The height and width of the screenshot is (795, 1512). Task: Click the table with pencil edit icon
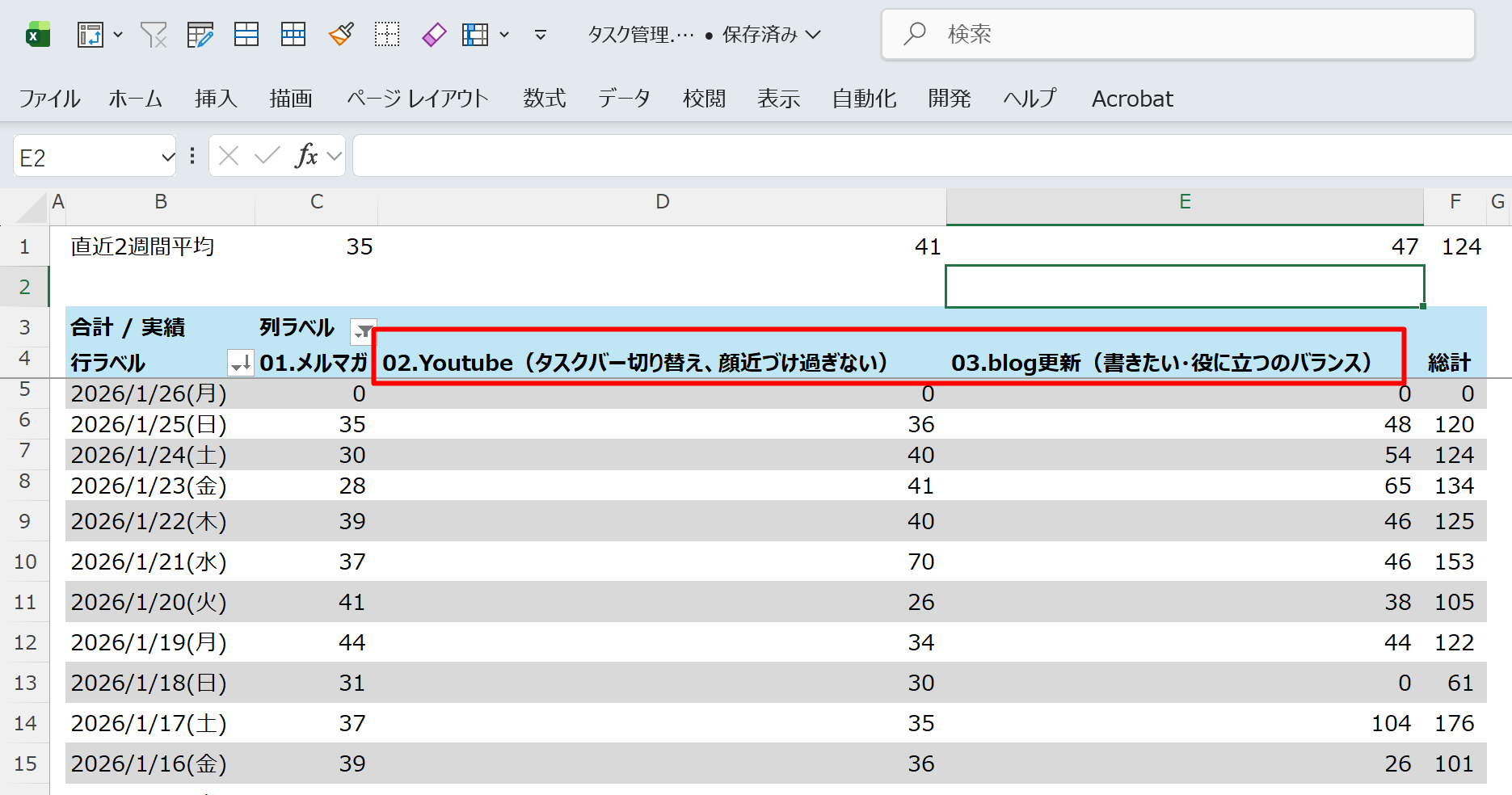[200, 35]
